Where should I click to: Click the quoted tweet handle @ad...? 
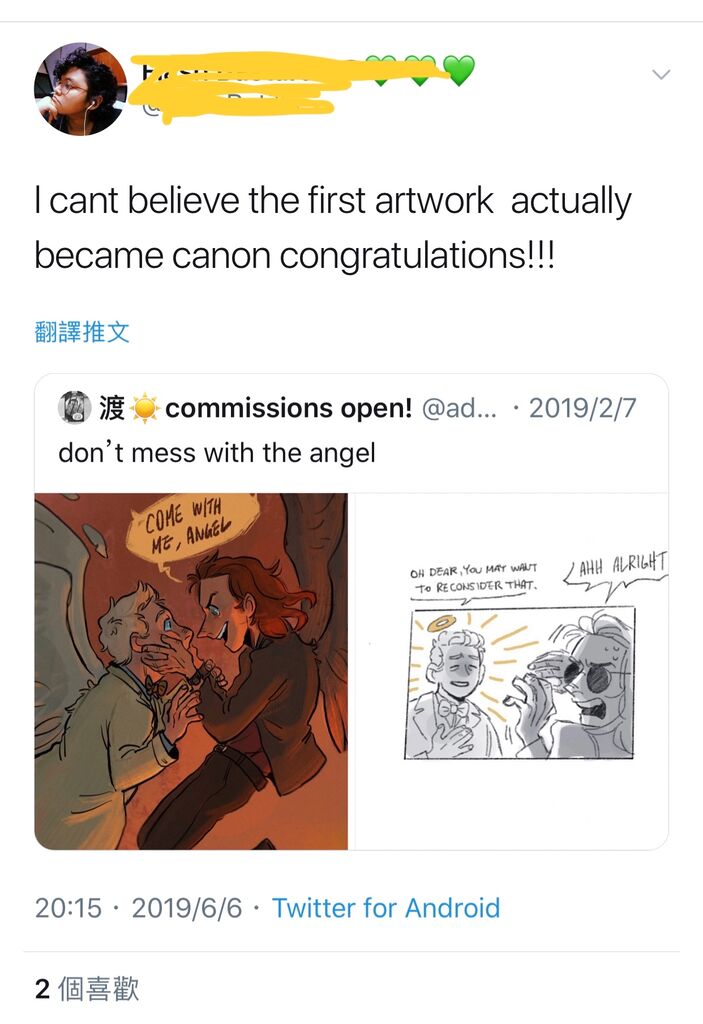459,408
